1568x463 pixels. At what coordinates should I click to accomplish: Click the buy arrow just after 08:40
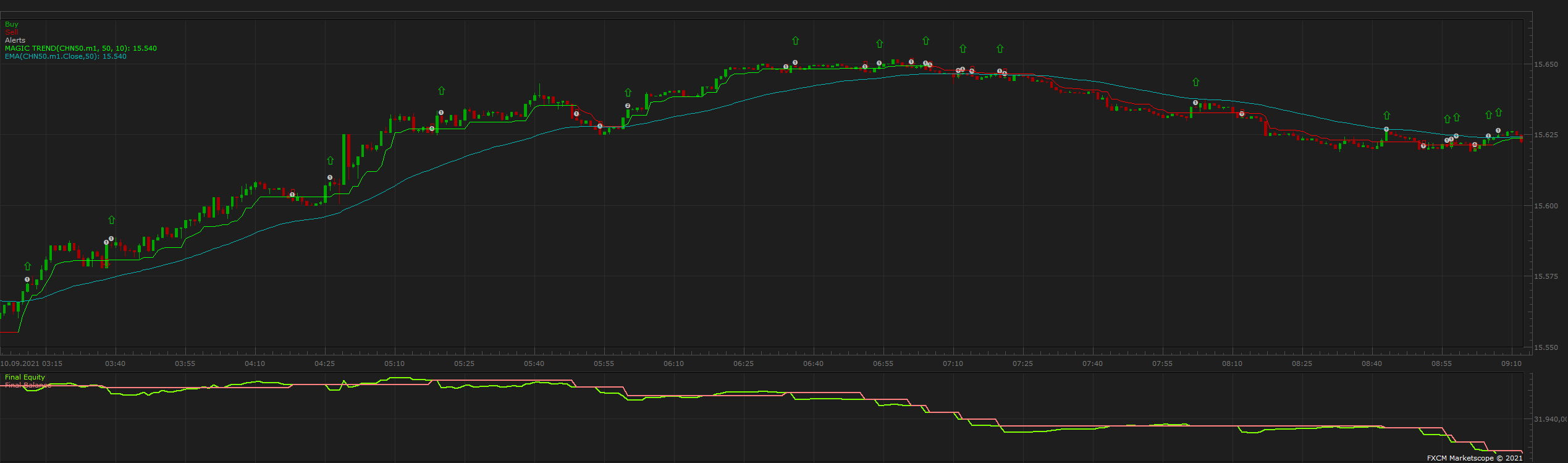[1387, 115]
